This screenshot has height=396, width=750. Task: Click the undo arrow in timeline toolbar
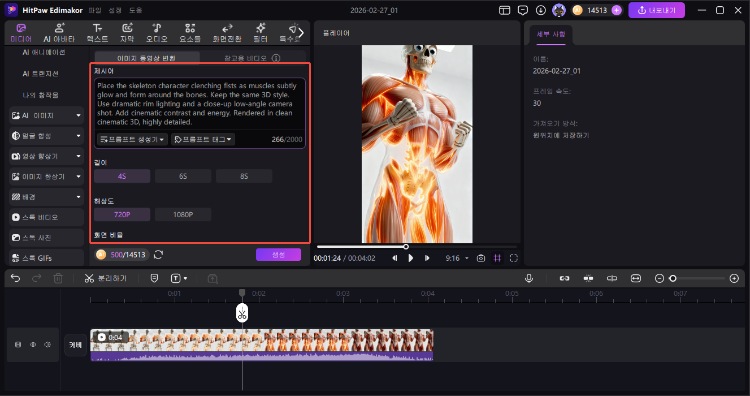15,278
